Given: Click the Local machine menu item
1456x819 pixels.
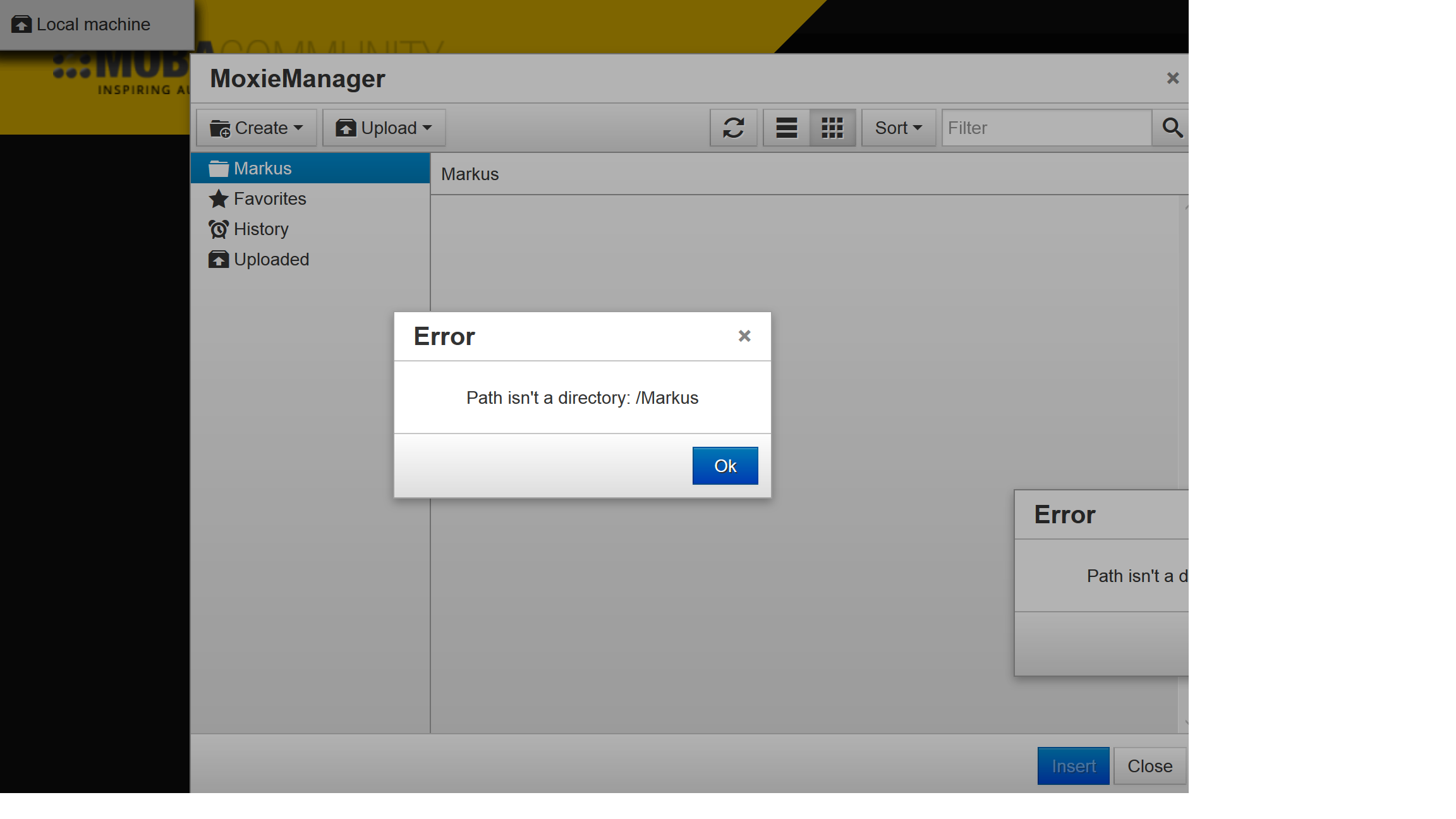Looking at the screenshot, I should 94,24.
